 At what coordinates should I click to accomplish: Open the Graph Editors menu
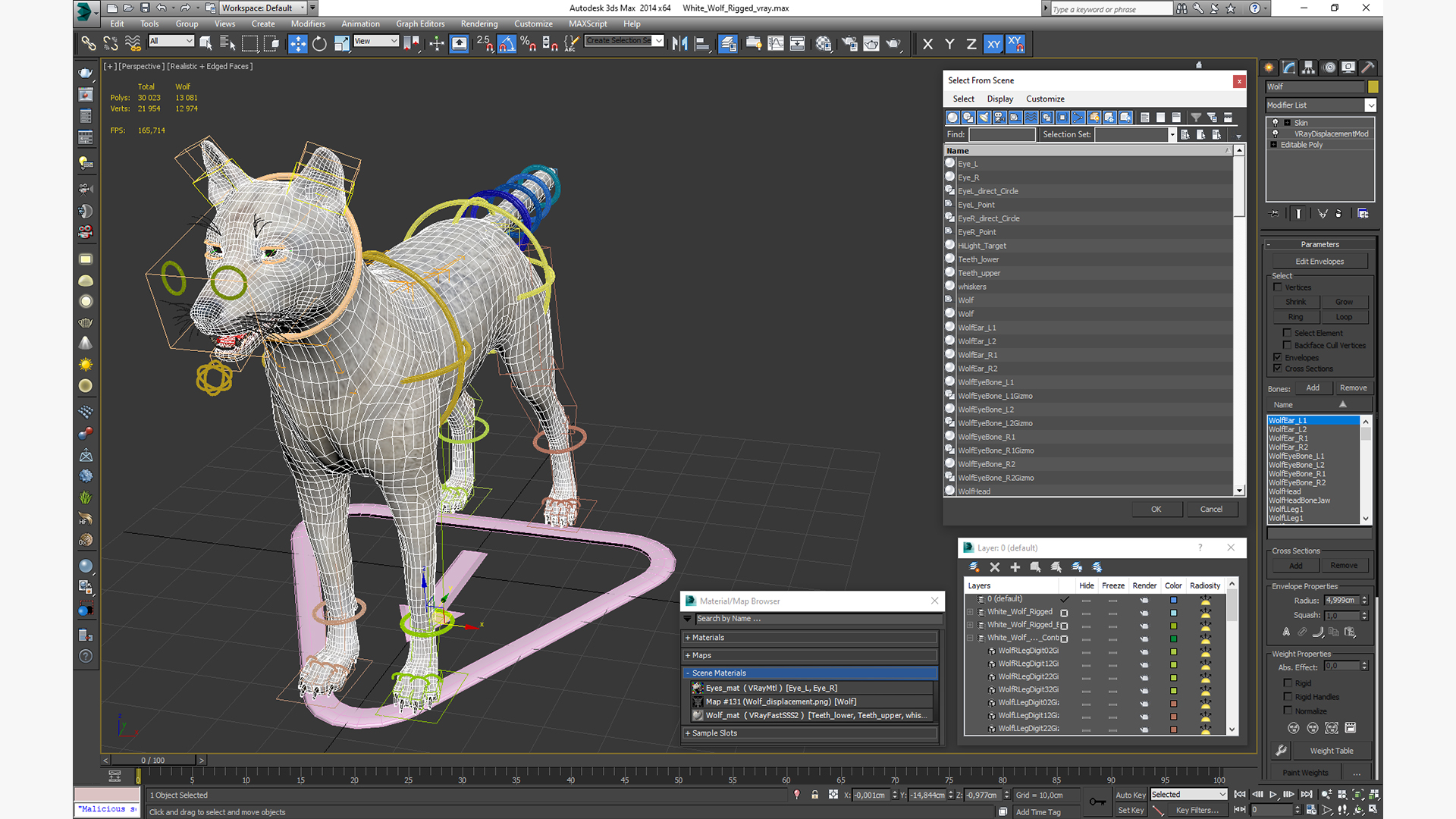[420, 24]
